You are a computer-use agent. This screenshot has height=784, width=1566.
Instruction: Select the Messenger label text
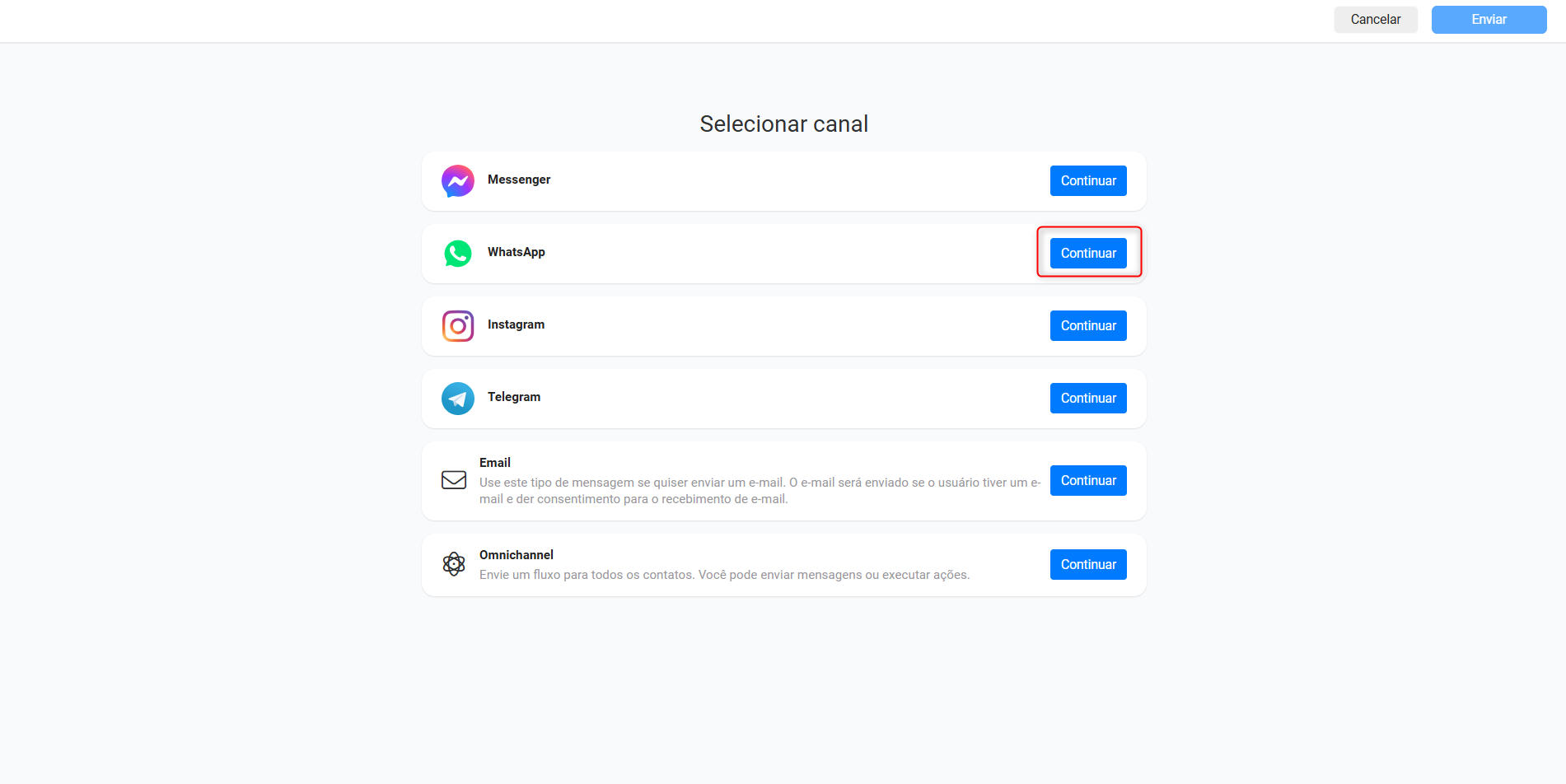[x=519, y=180]
